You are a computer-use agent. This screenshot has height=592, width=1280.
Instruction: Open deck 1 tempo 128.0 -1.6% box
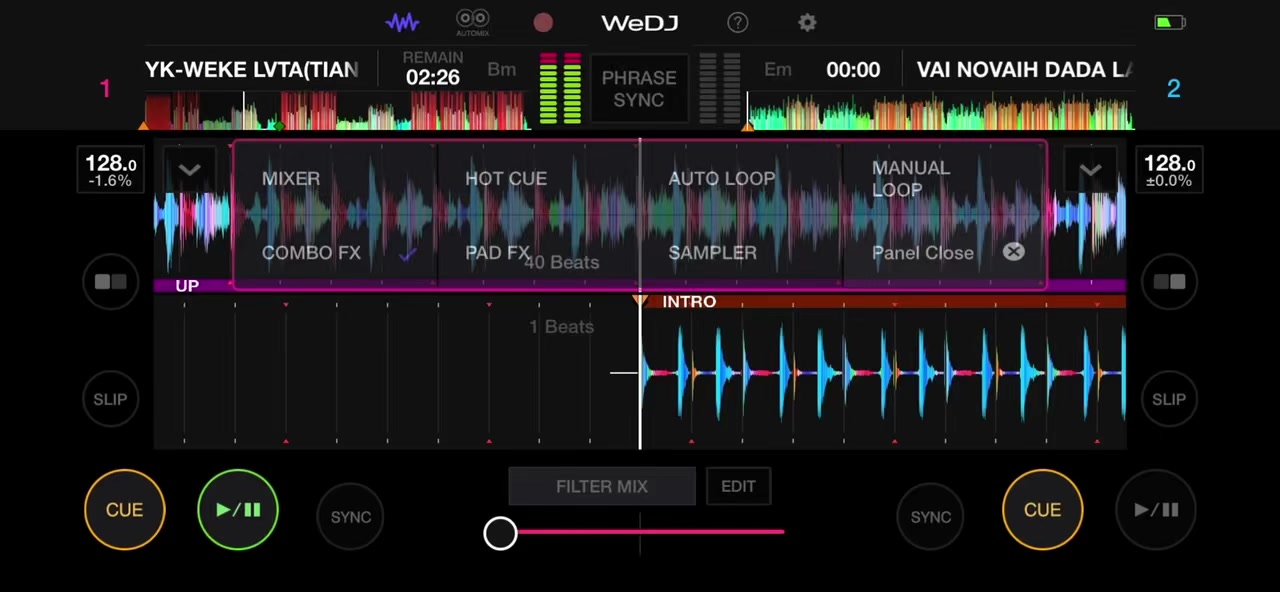pyautogui.click(x=110, y=170)
